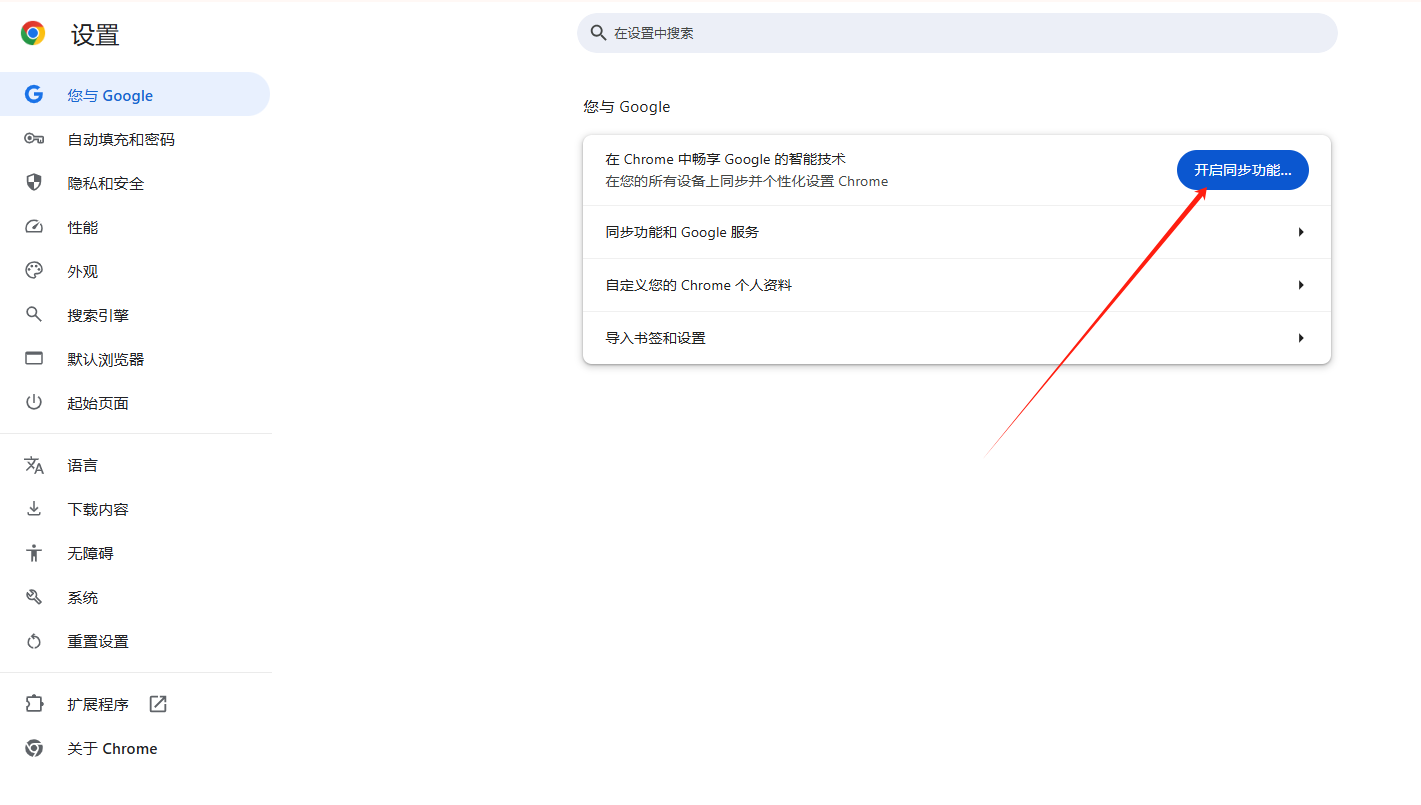The image size is (1421, 805).
Task: Open the 性能 settings page
Action: pyautogui.click(x=135, y=227)
